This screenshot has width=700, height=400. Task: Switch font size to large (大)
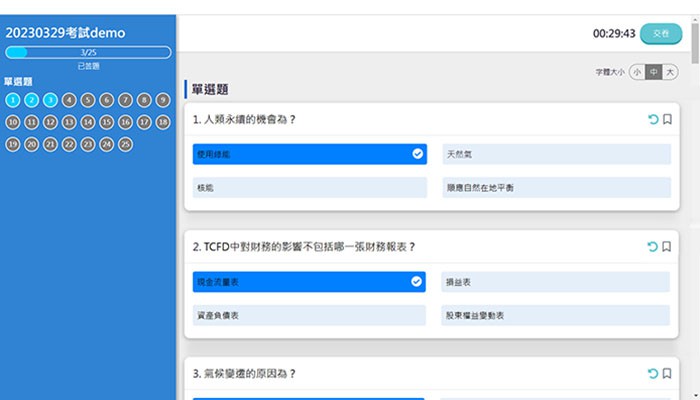coord(670,72)
